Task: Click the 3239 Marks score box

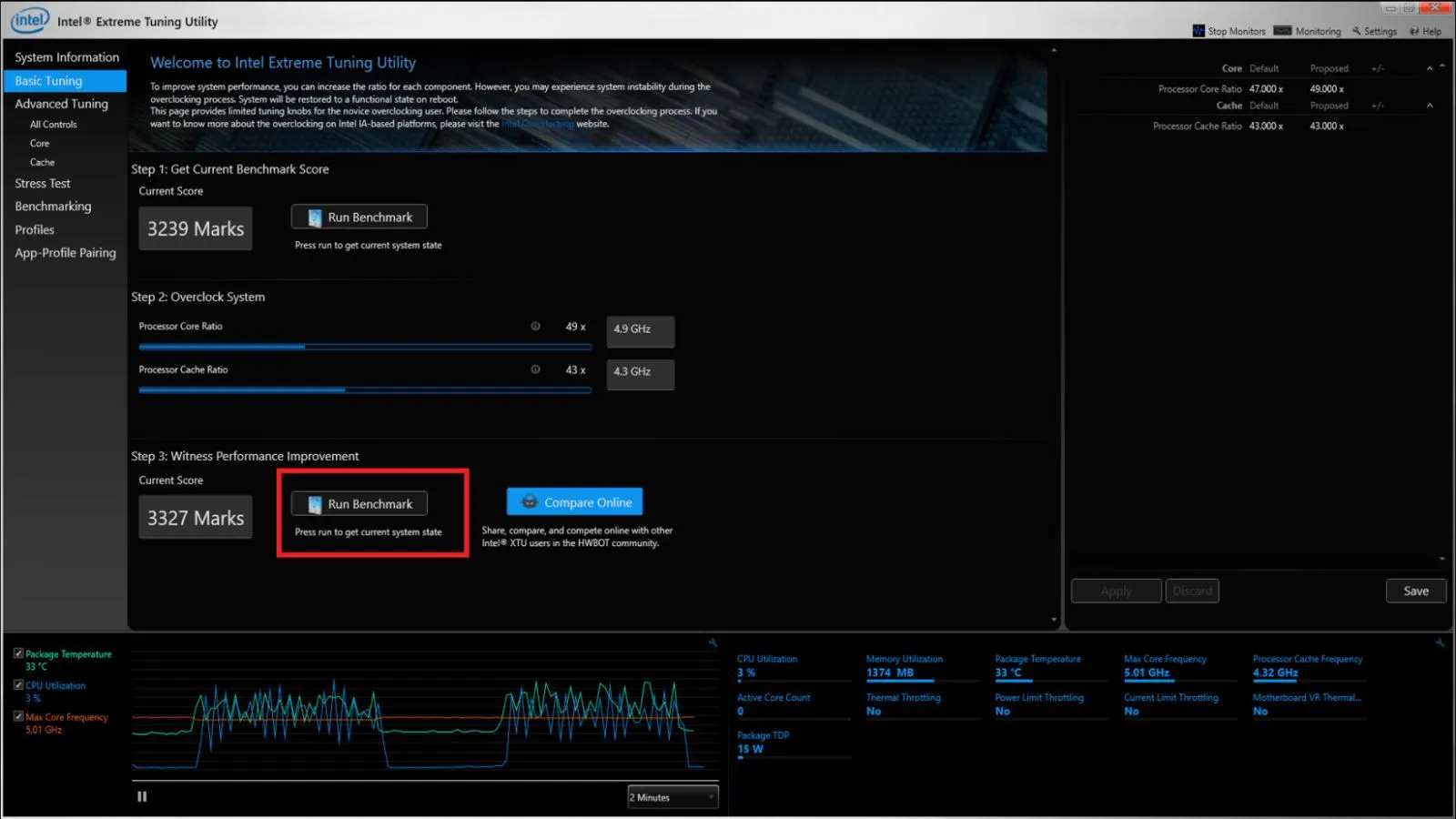Action: [x=196, y=229]
